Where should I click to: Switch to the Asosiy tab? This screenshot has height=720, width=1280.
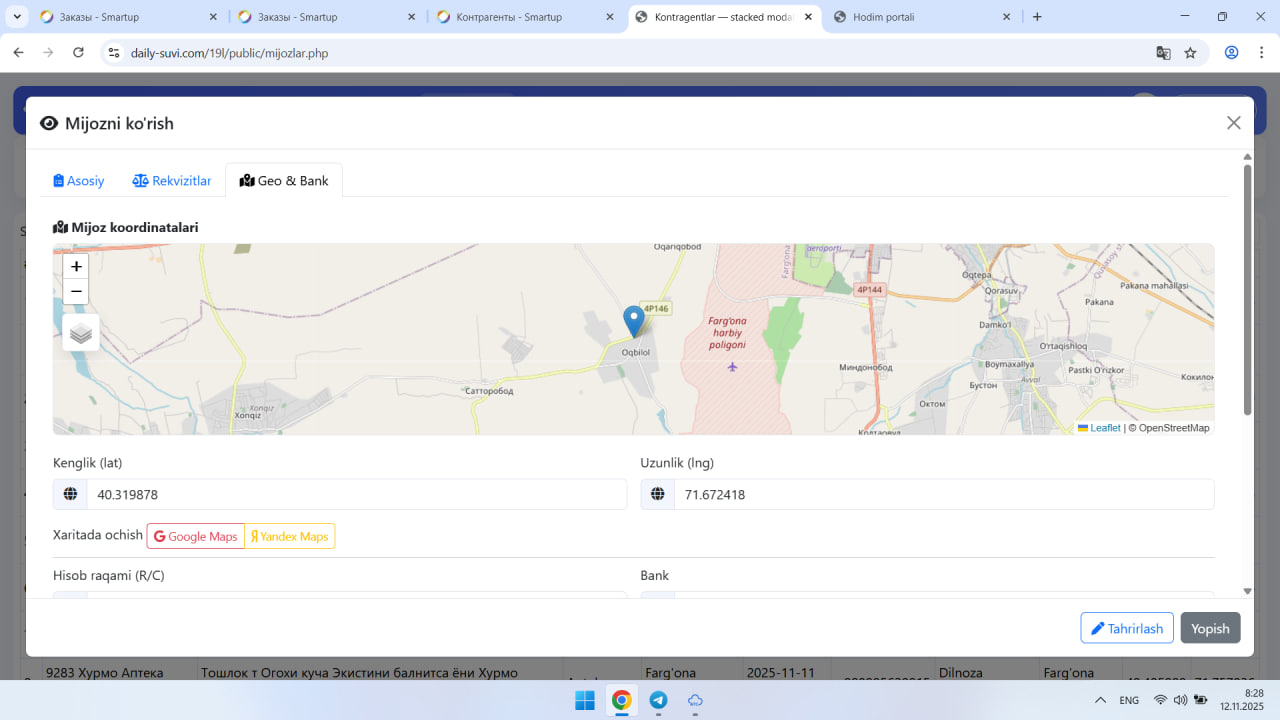(x=79, y=181)
